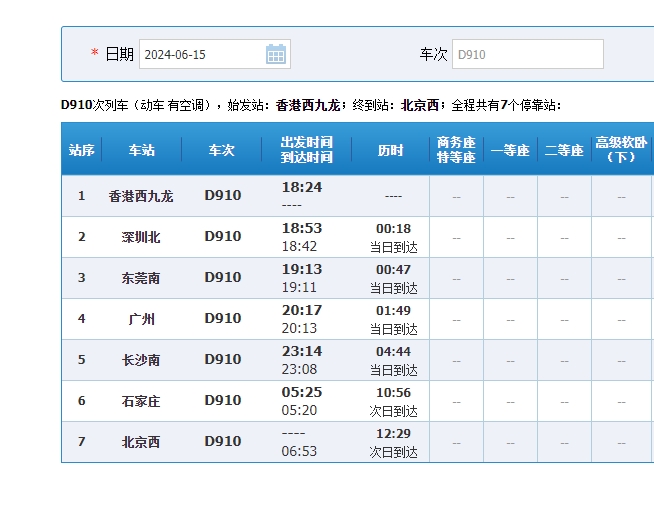
Task: Focus the 车次 input box with D910
Action: [527, 54]
